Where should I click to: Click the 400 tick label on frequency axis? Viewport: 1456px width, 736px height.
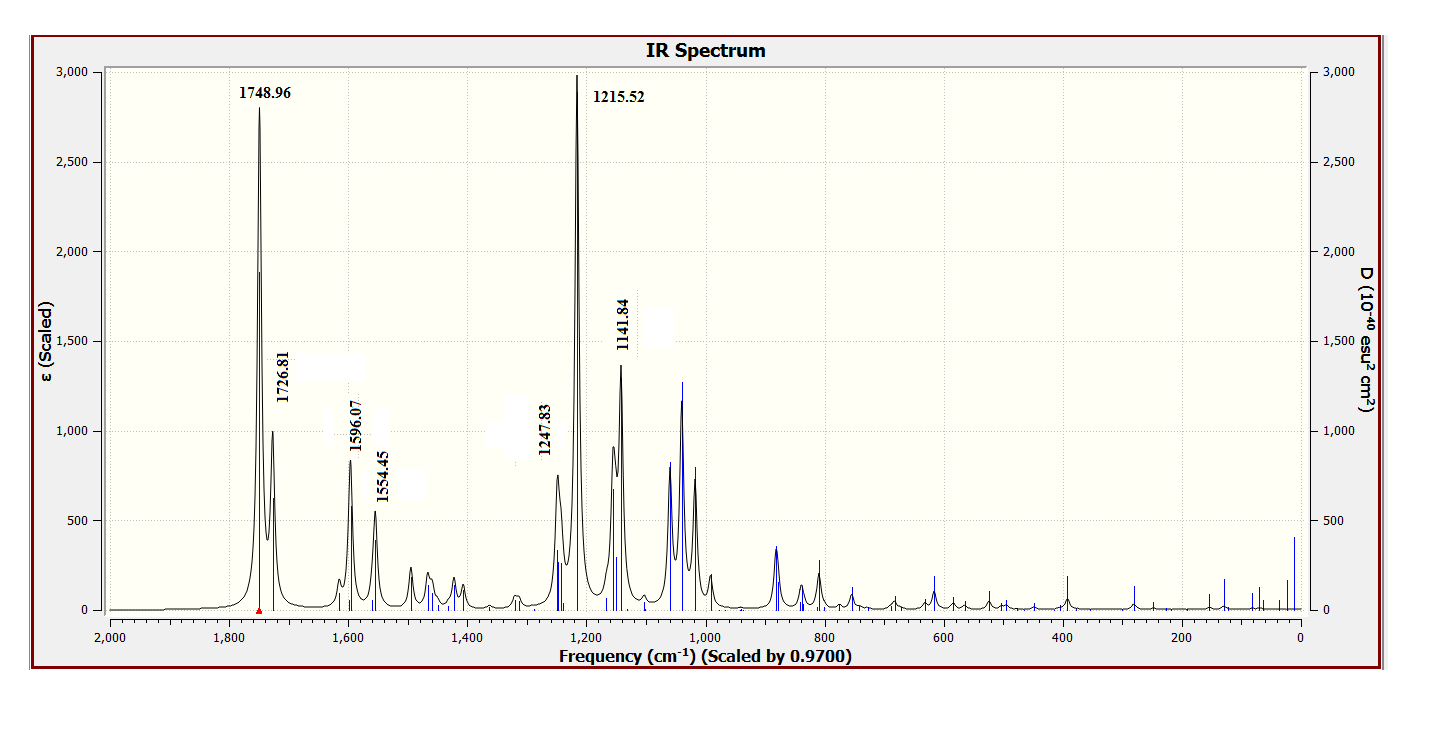1062,638
